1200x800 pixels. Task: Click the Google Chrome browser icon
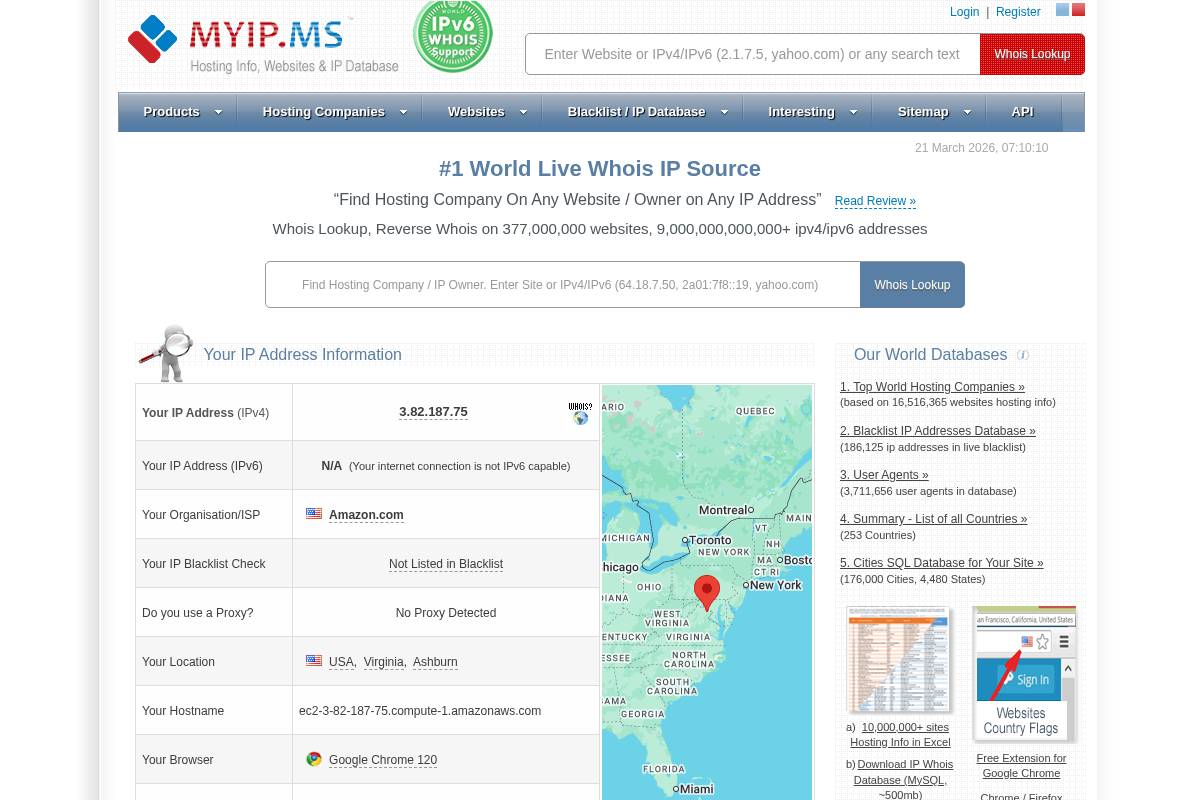(x=314, y=759)
